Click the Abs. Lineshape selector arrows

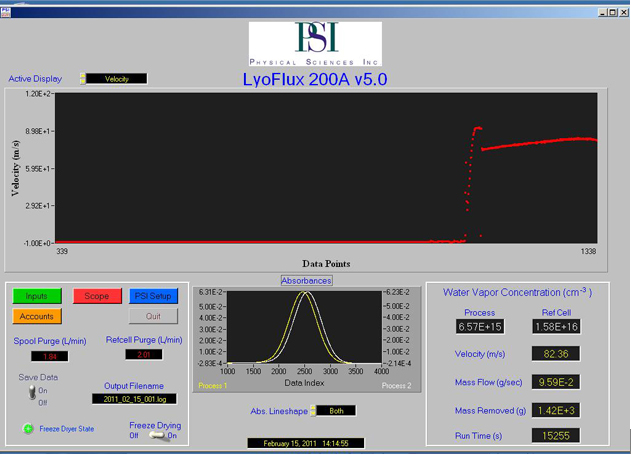(x=313, y=411)
